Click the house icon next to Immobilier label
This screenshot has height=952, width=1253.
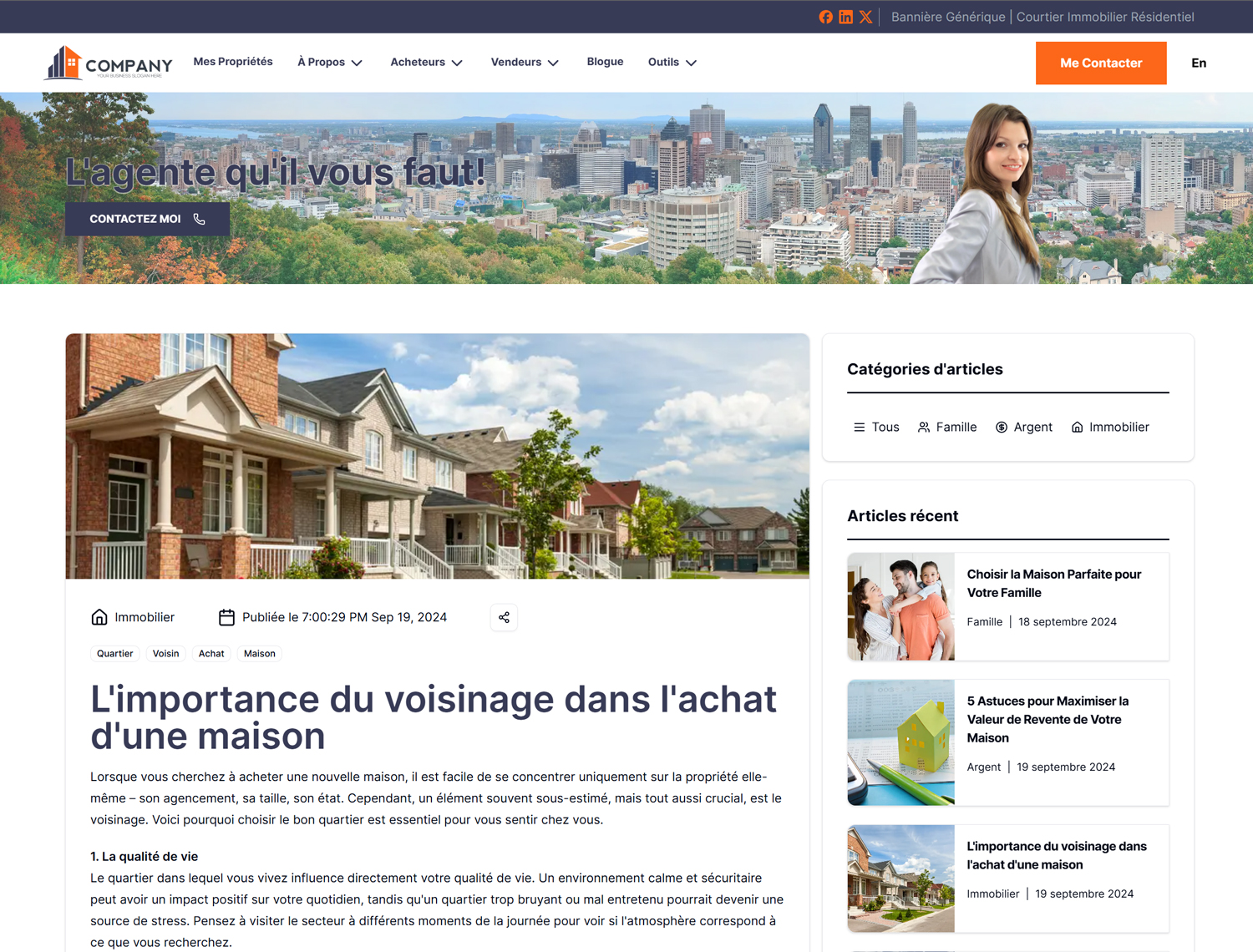pyautogui.click(x=99, y=616)
